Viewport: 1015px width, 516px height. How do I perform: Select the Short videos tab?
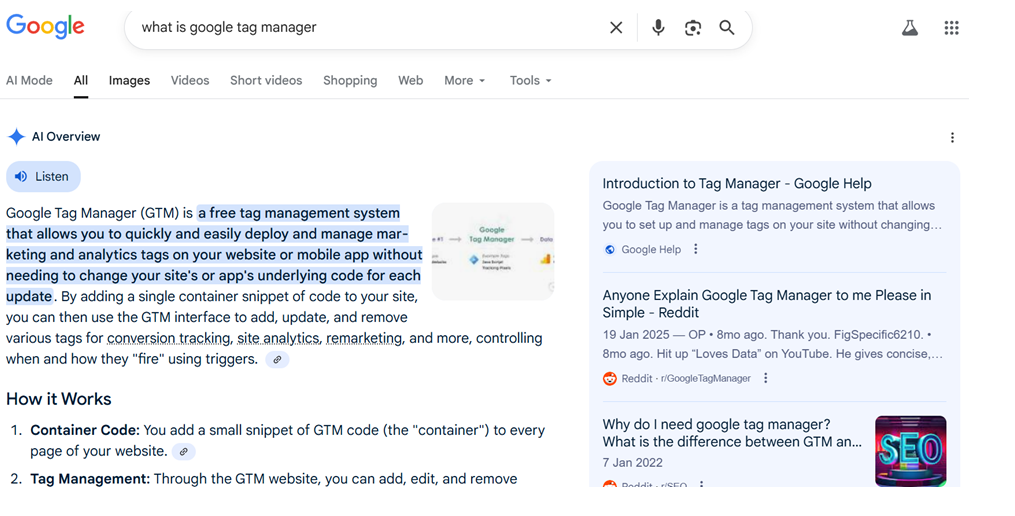point(266,81)
